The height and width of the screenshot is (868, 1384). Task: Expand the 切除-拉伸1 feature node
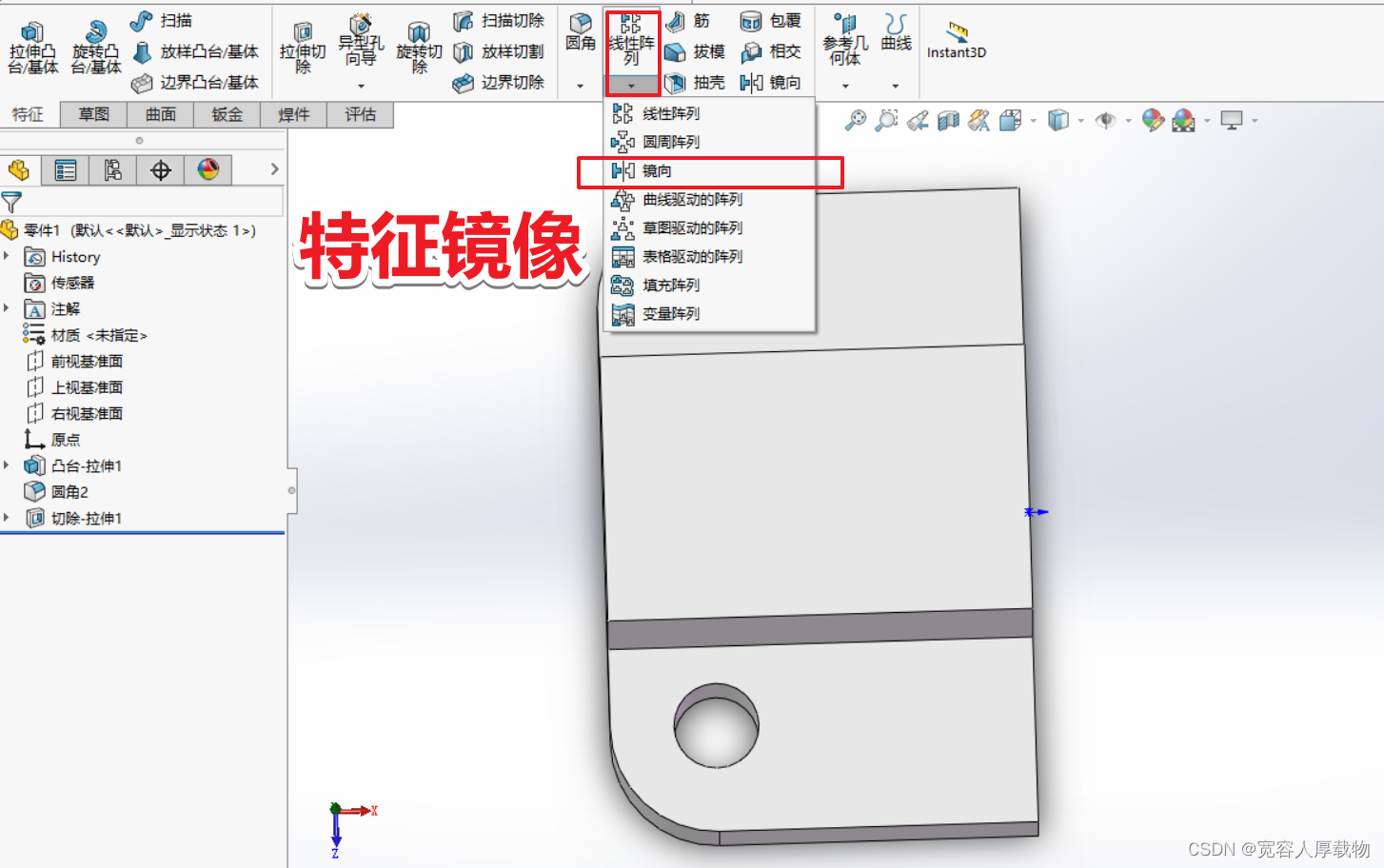(7, 518)
